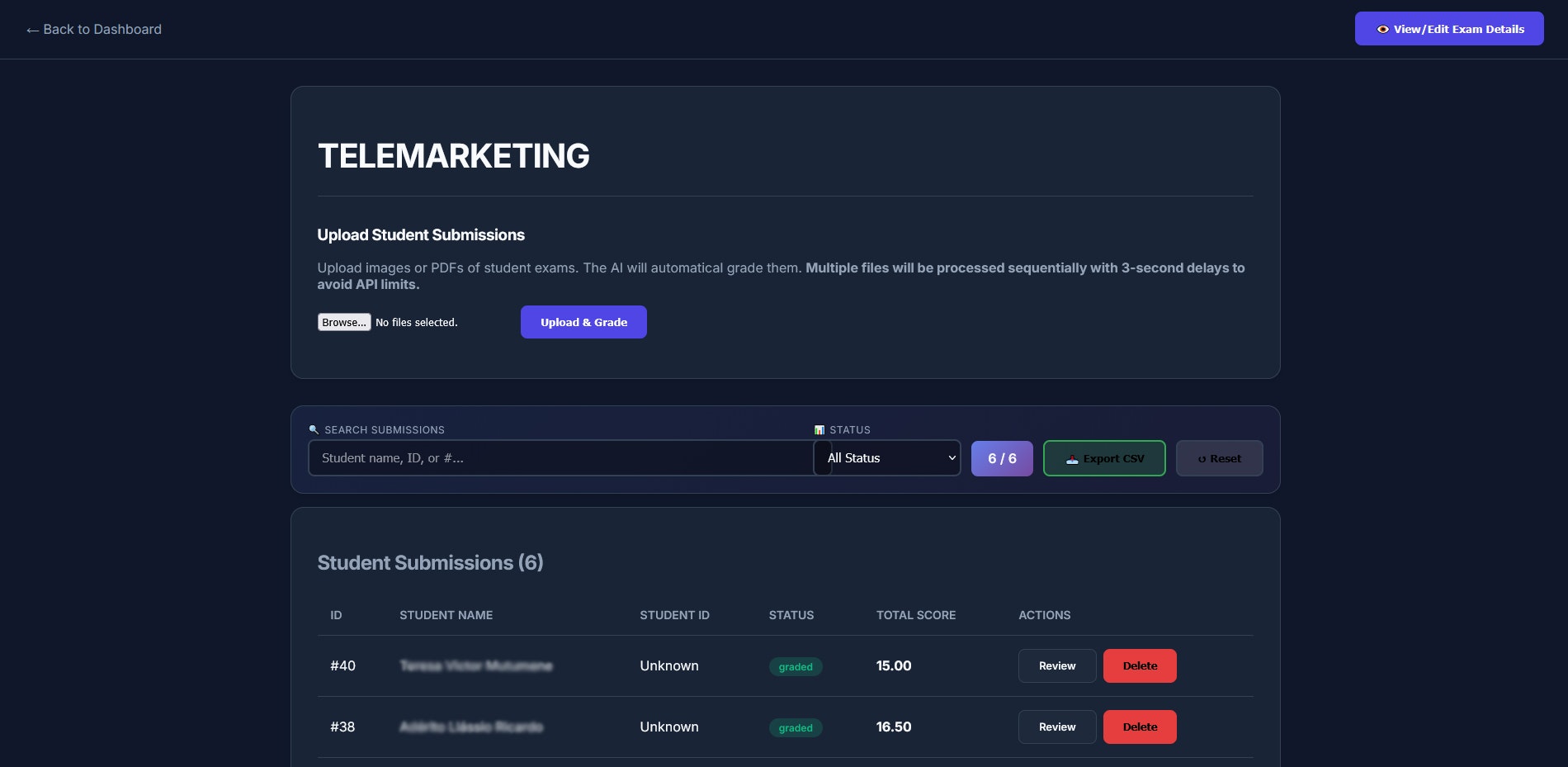Click total score 16.50
The image size is (1568, 767).
click(x=894, y=727)
